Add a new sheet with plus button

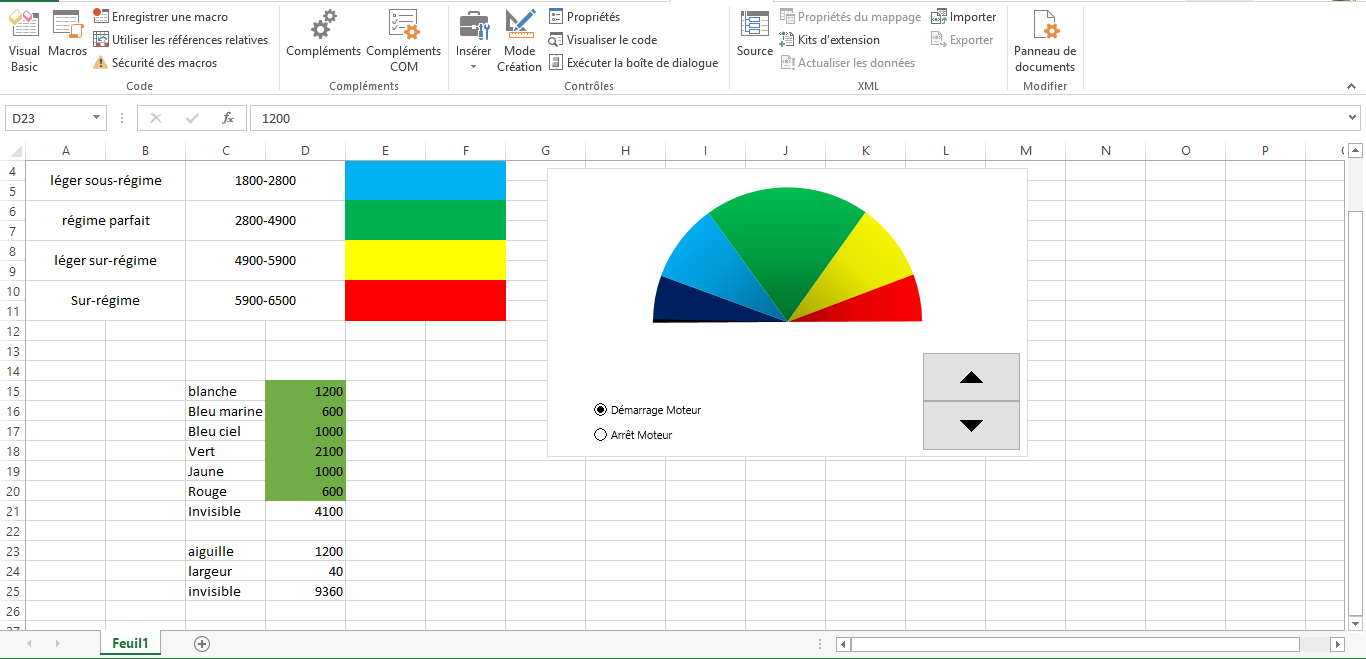[202, 643]
